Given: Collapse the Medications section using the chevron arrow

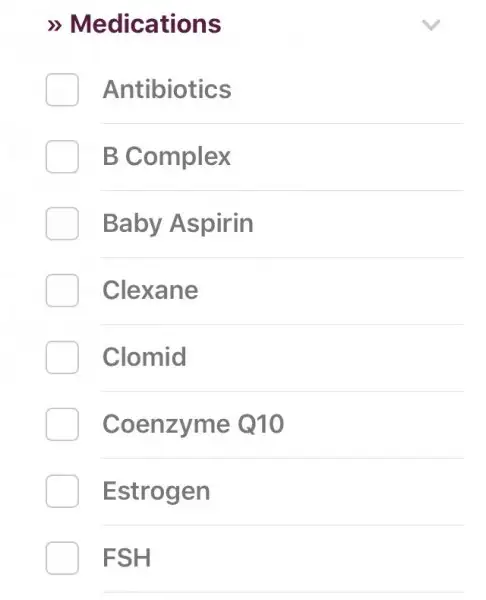Looking at the screenshot, I should point(431,25).
